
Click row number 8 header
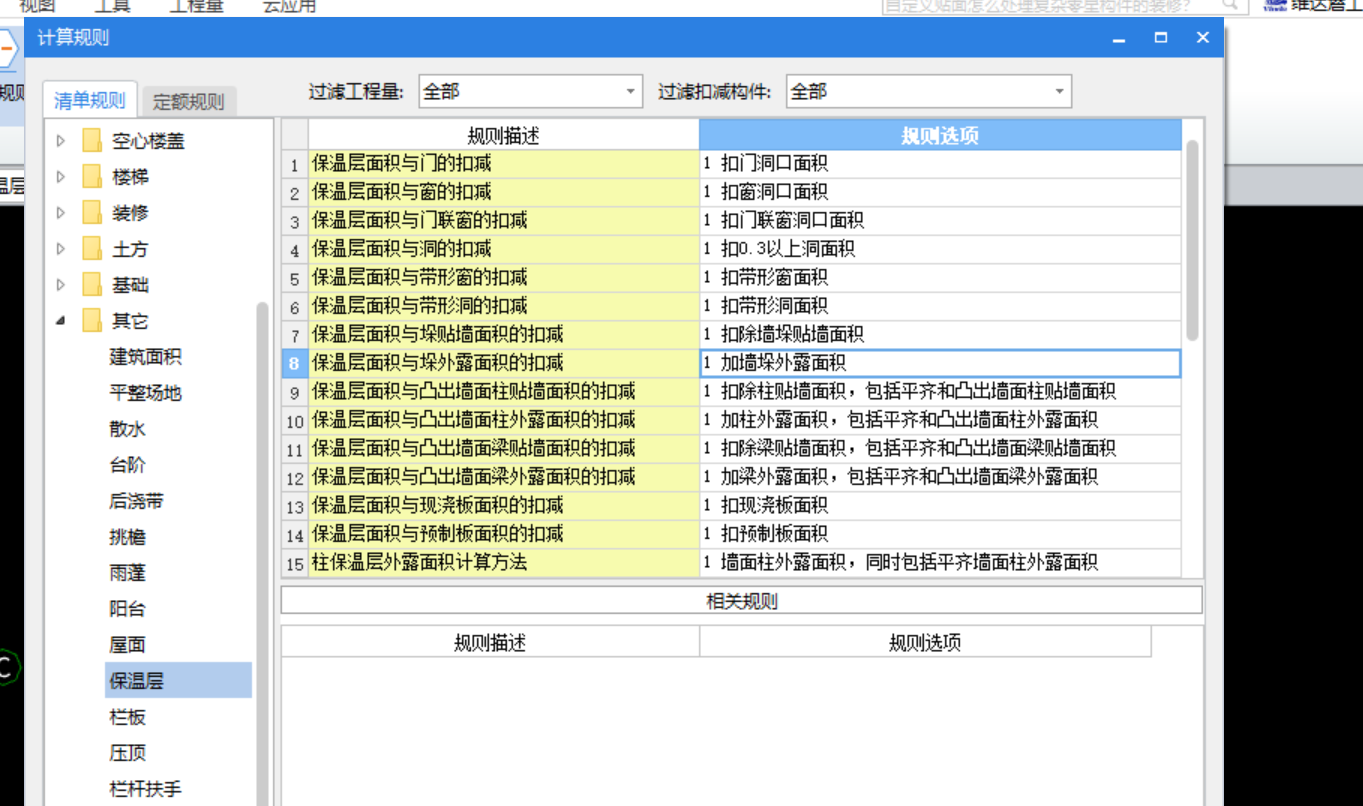(295, 363)
